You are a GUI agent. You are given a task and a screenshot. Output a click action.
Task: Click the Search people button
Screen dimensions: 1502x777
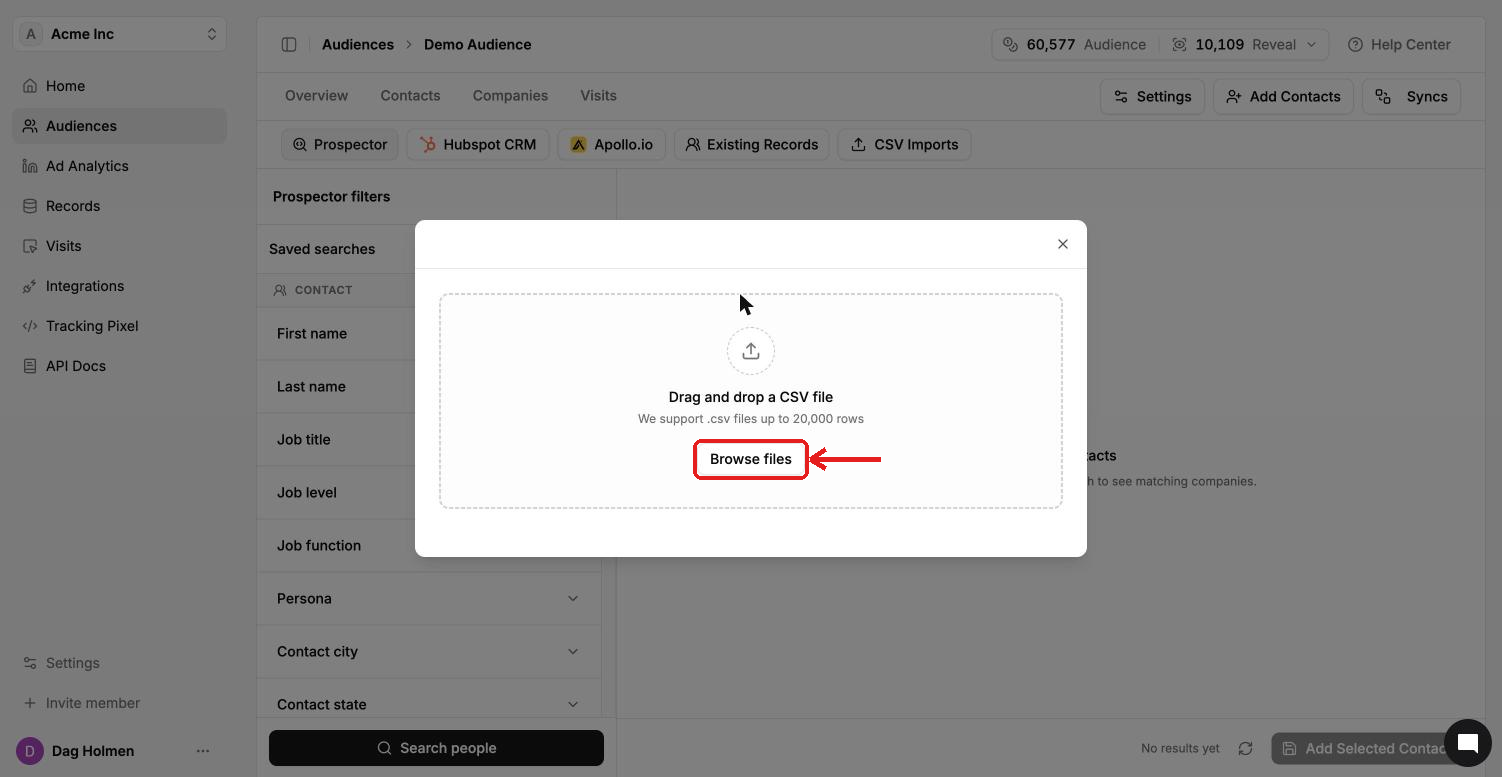tap(436, 748)
